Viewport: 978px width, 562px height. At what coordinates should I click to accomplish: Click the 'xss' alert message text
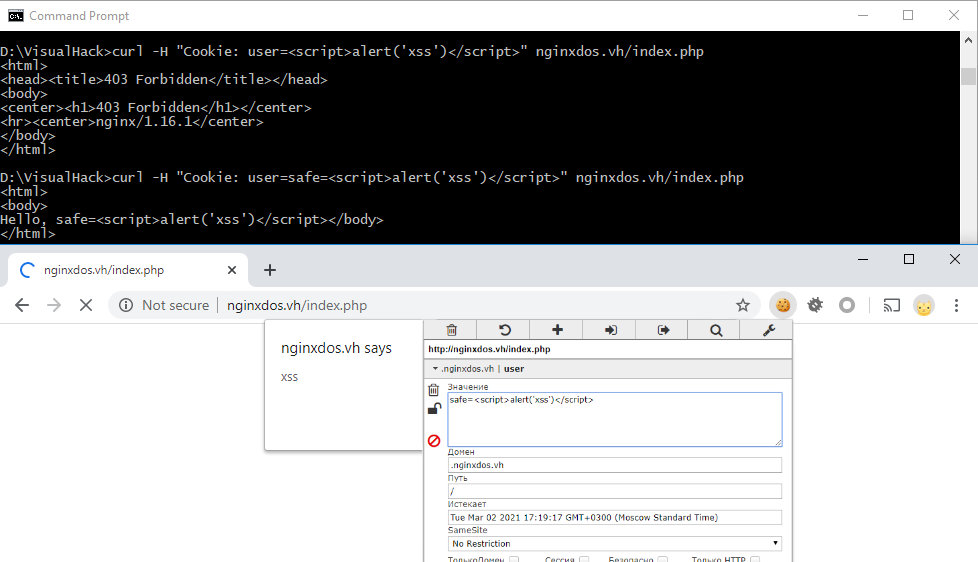click(x=289, y=377)
